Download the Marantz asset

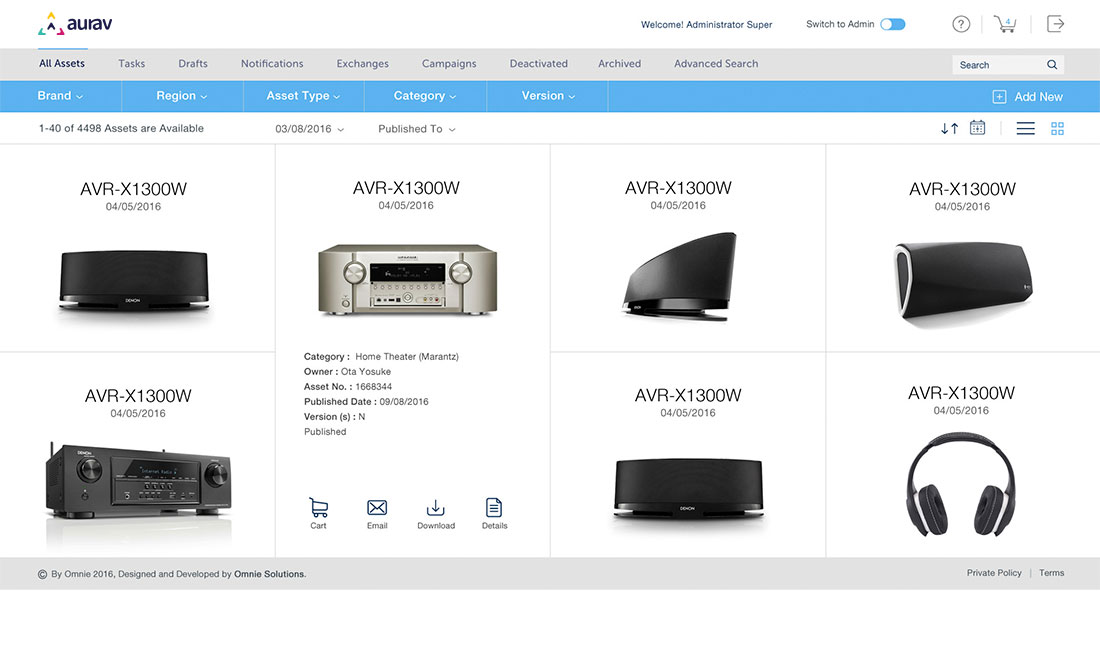point(436,514)
